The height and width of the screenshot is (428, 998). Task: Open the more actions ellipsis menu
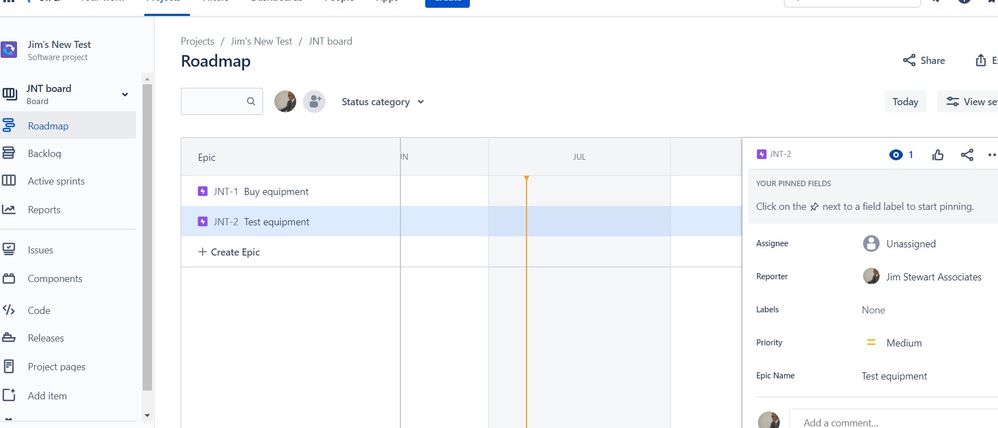[x=992, y=155]
